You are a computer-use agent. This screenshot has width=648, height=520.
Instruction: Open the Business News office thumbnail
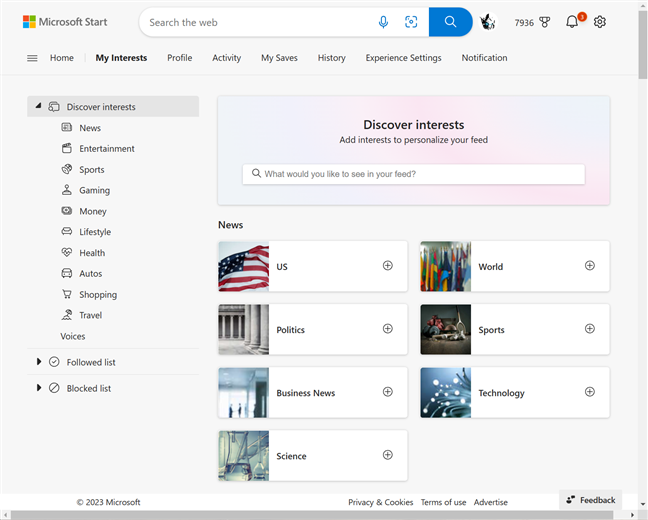point(243,393)
